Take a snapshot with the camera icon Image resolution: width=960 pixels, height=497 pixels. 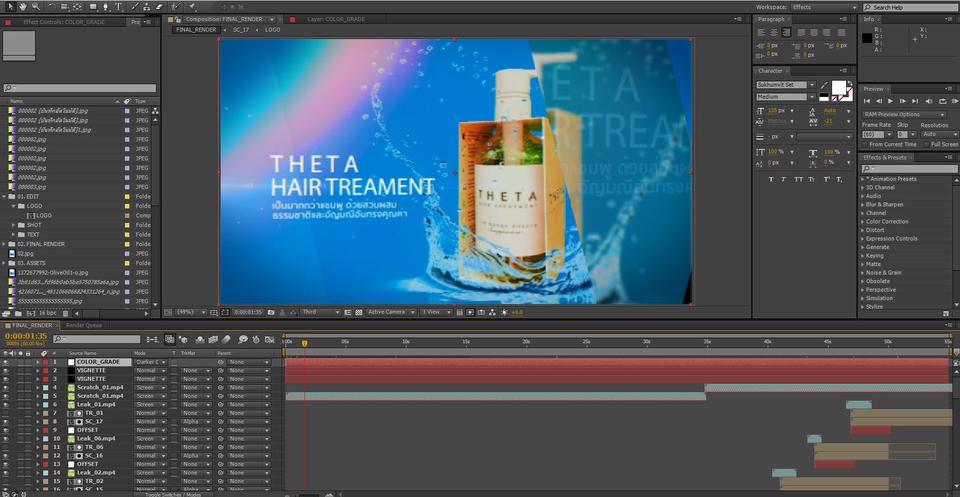pos(271,312)
